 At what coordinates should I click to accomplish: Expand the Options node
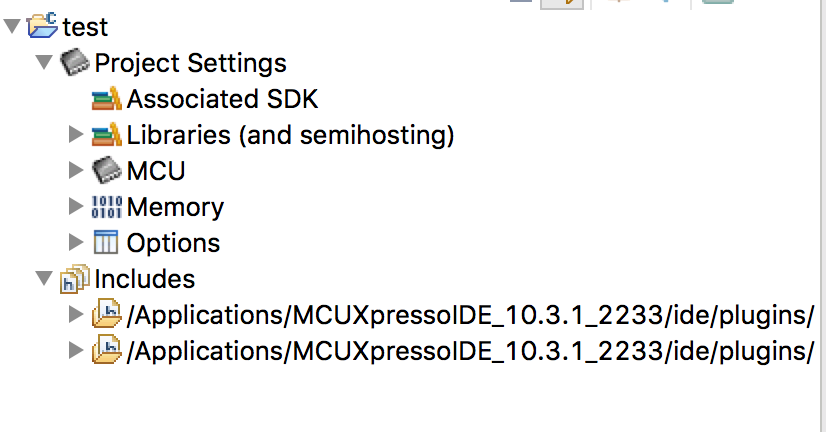pyautogui.click(x=75, y=243)
